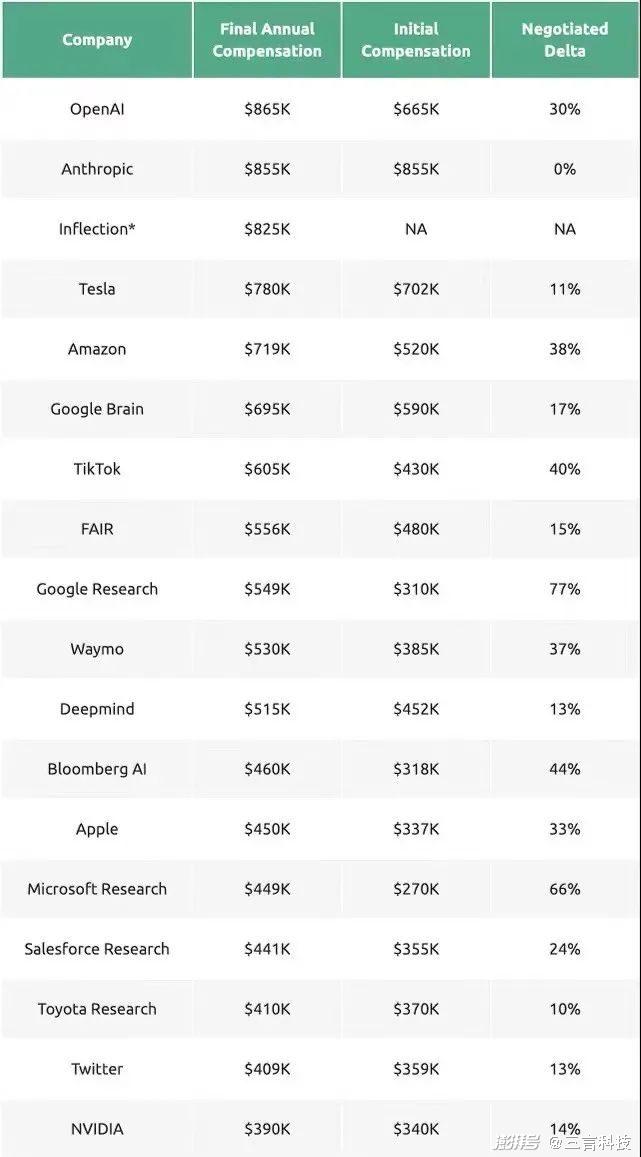This screenshot has width=641, height=1157.
Task: Select Google Research's 77% delta
Action: 565,589
